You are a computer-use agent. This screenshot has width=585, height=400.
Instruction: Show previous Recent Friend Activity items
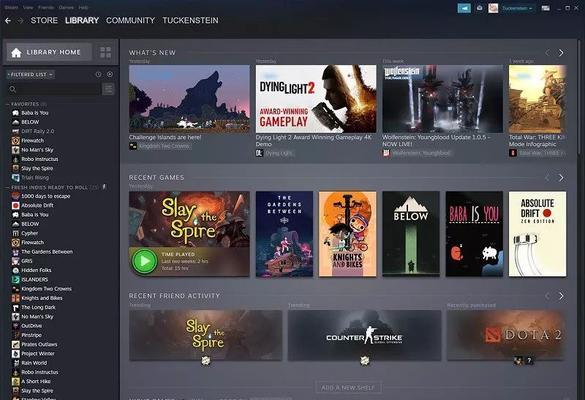pyautogui.click(x=547, y=296)
